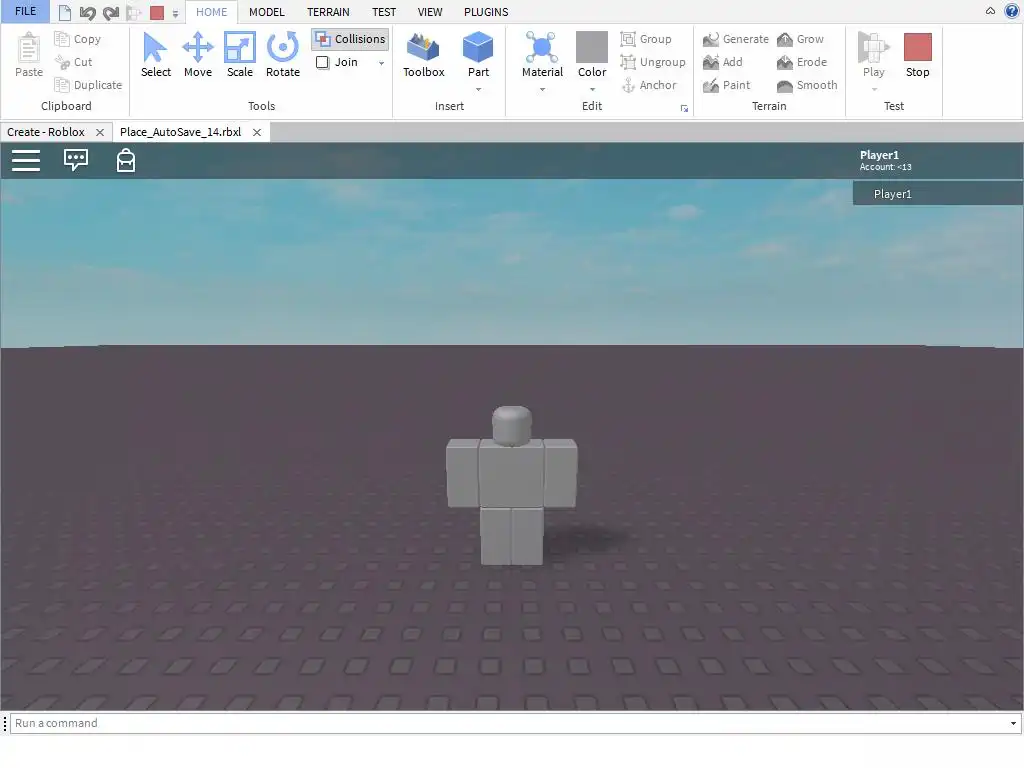Activate the Move tool
Image resolution: width=1024 pixels, height=768 pixels.
click(x=197, y=56)
